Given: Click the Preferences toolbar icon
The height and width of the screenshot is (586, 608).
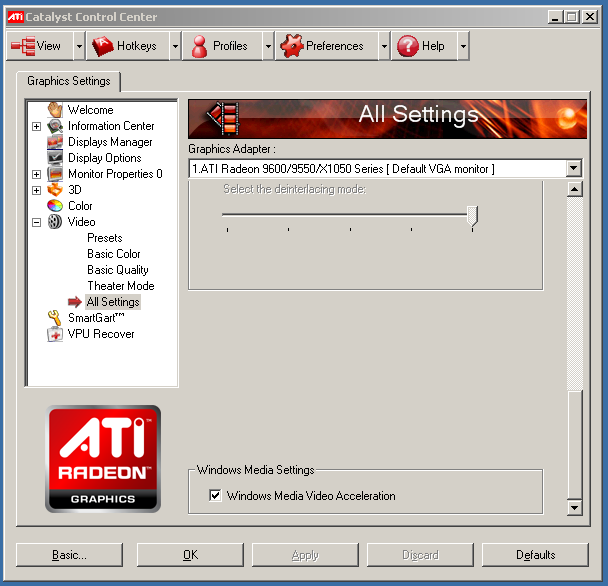Looking at the screenshot, I should click(x=290, y=46).
